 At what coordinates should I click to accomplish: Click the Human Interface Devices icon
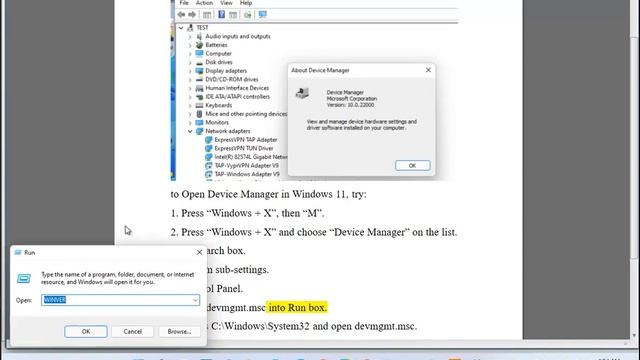[199, 88]
